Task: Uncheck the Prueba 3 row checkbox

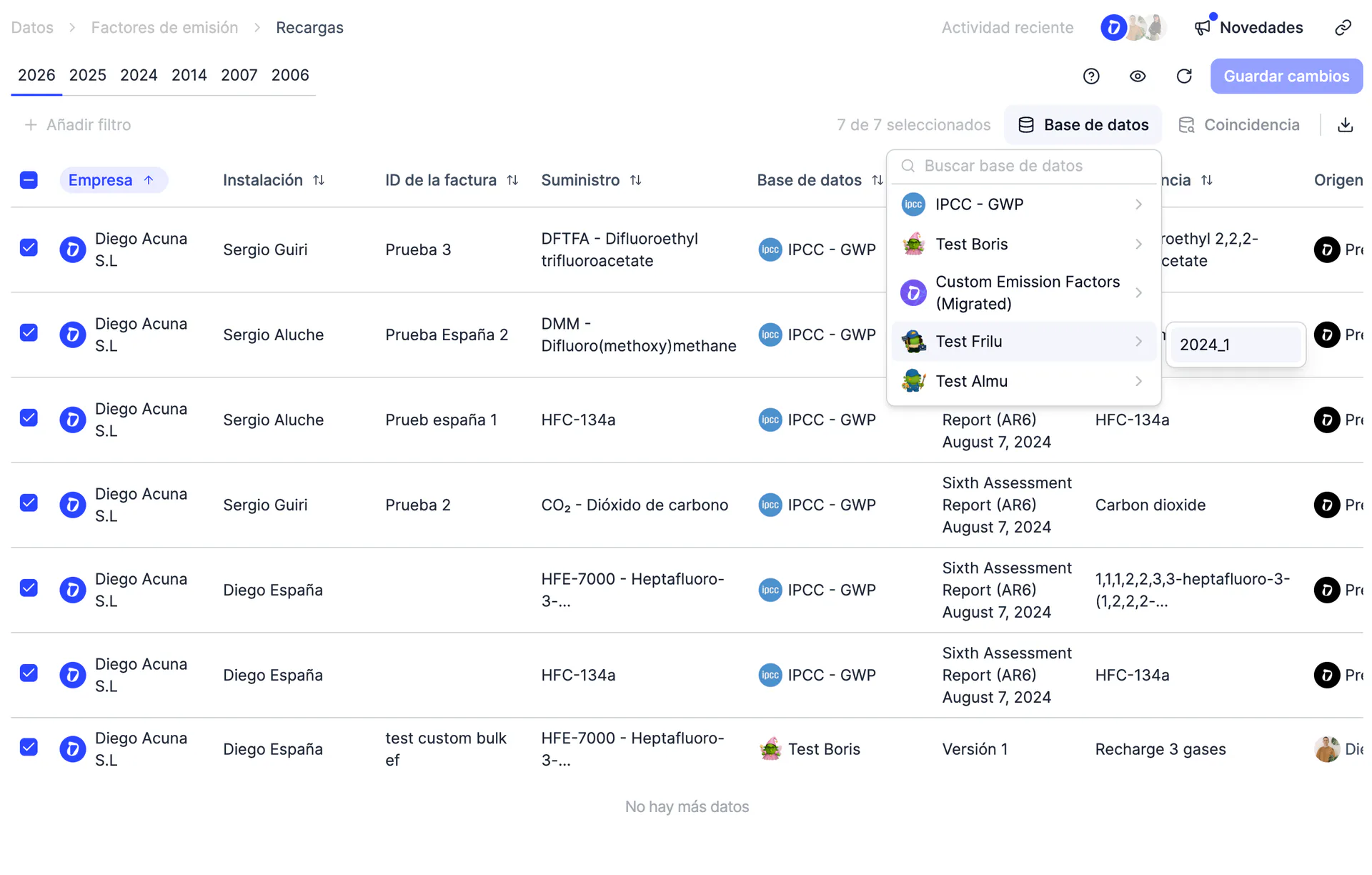Action: pyautogui.click(x=29, y=248)
